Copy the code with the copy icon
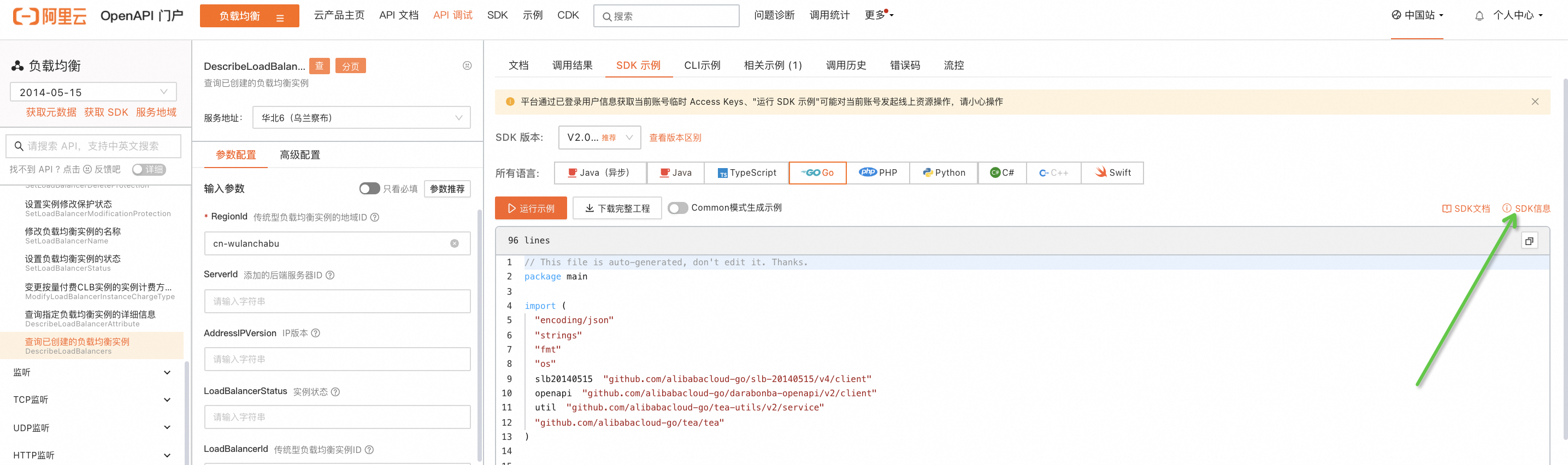 1529,241
